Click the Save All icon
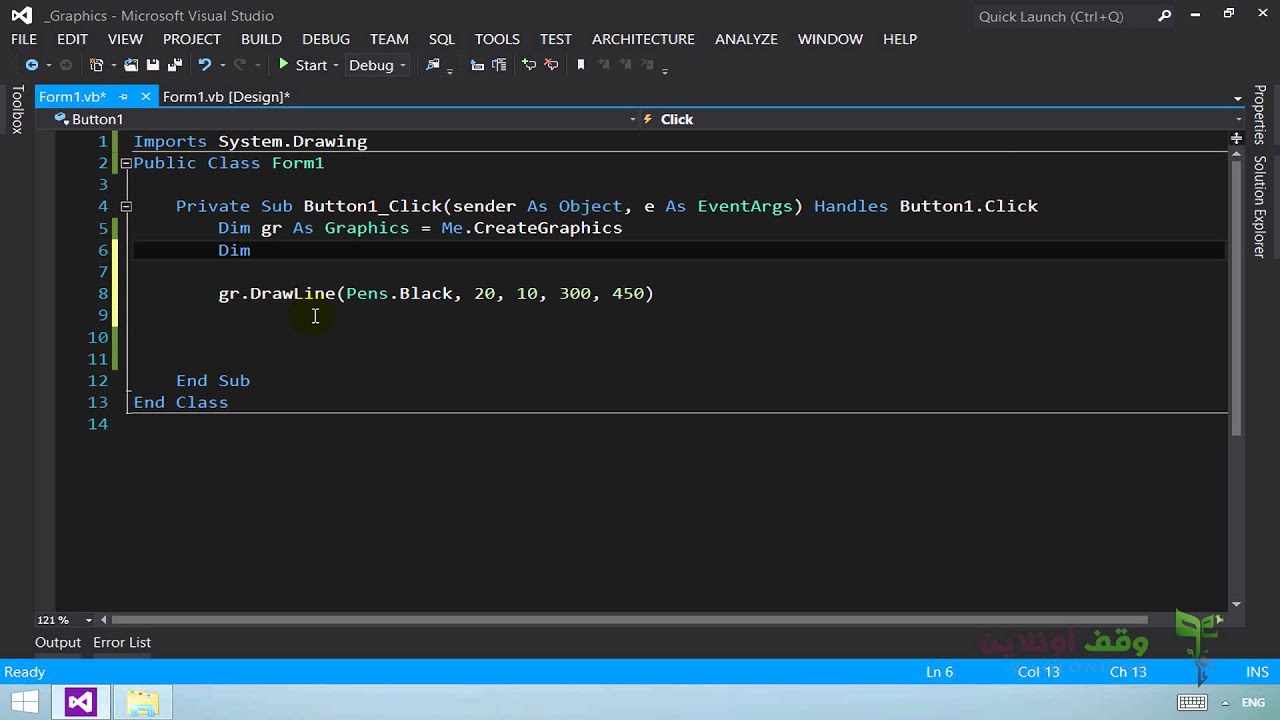The image size is (1280, 720). (175, 65)
